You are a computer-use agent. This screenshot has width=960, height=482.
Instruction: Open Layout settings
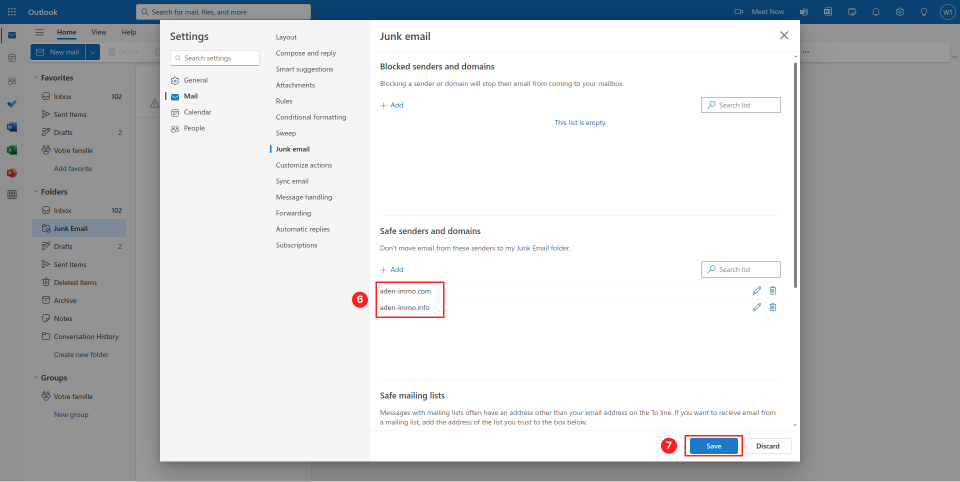[286, 37]
